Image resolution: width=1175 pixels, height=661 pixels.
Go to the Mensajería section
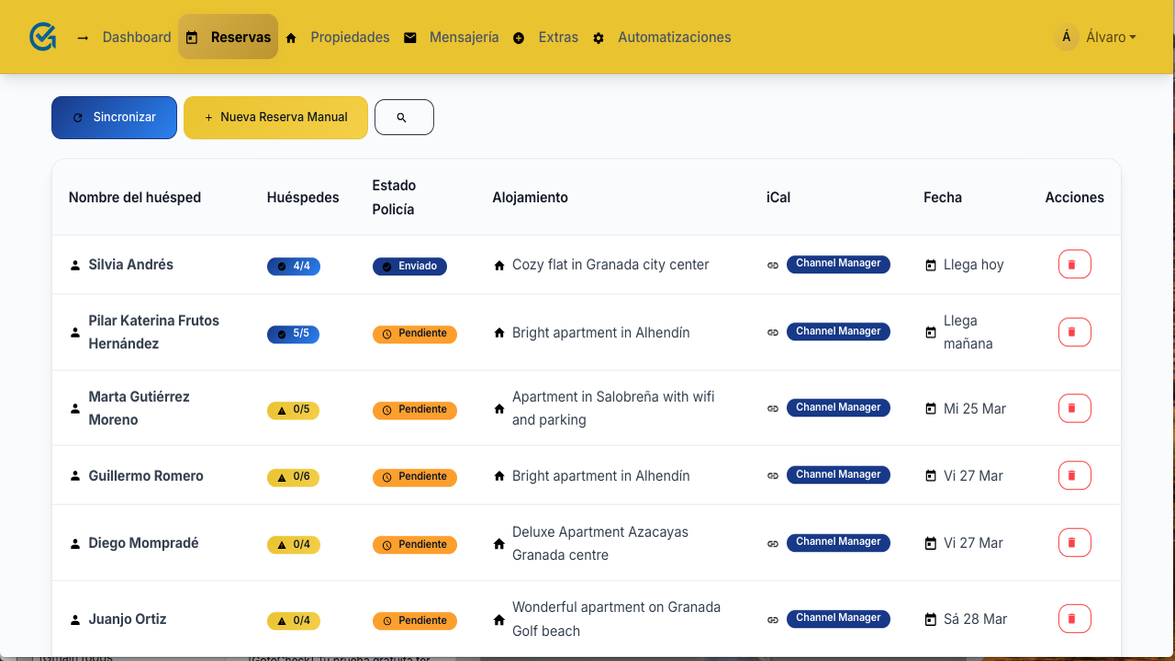[x=463, y=37]
